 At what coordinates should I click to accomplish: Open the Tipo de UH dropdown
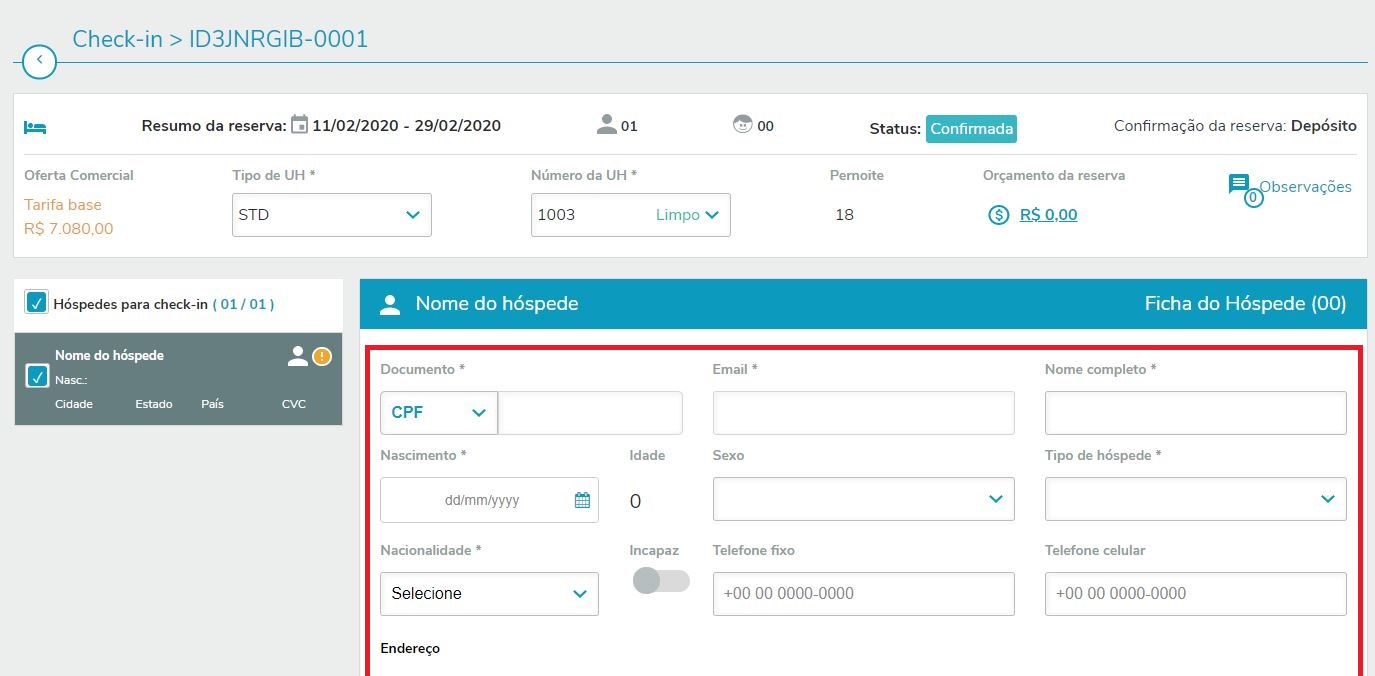click(x=331, y=215)
